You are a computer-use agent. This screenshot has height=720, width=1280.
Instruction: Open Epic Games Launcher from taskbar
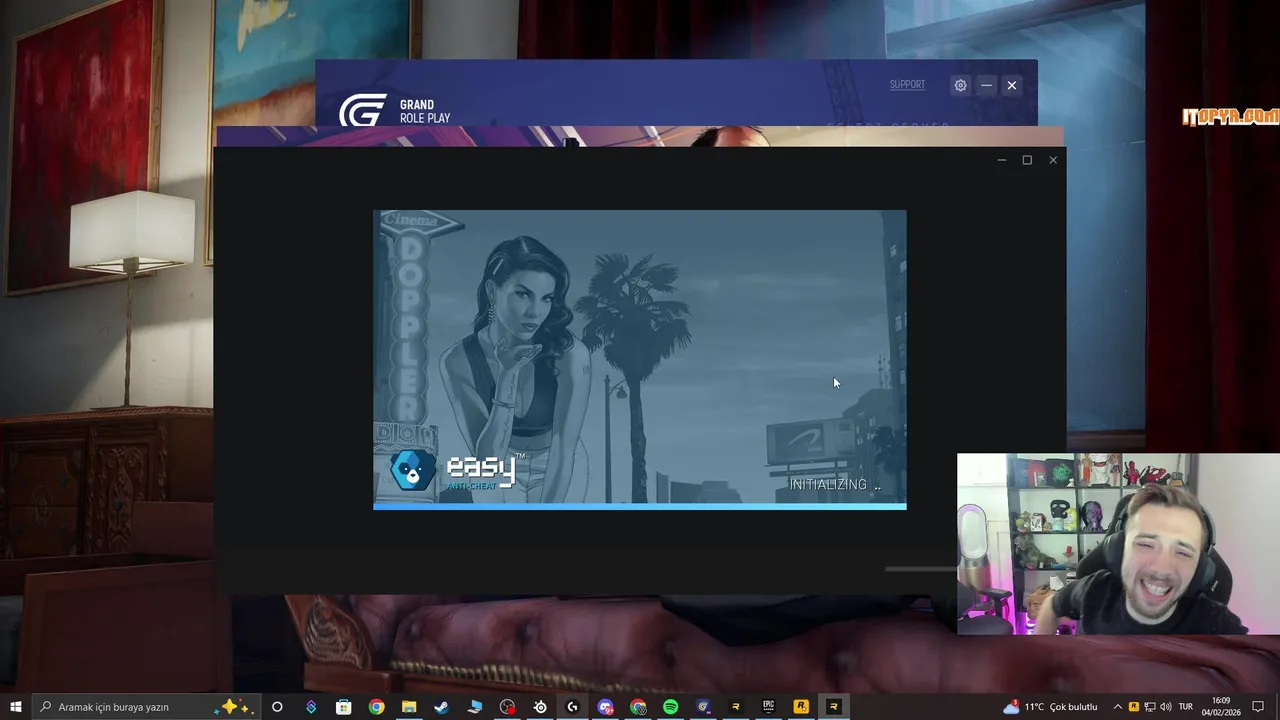click(768, 707)
